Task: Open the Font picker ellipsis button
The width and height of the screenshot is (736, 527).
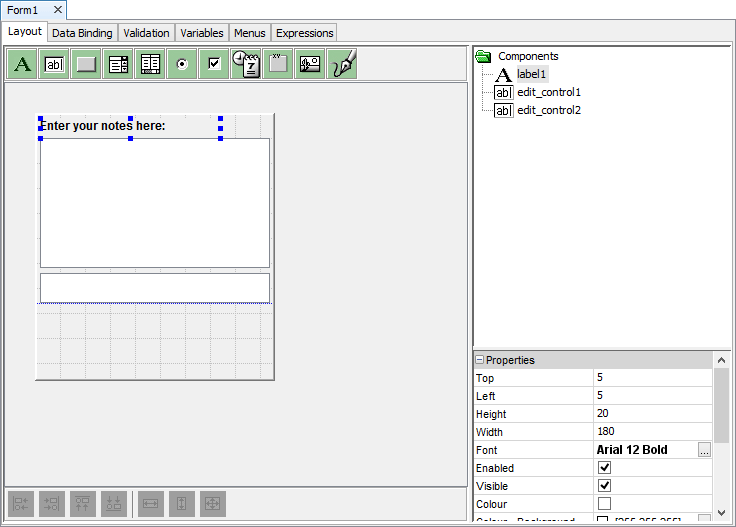Action: [704, 450]
